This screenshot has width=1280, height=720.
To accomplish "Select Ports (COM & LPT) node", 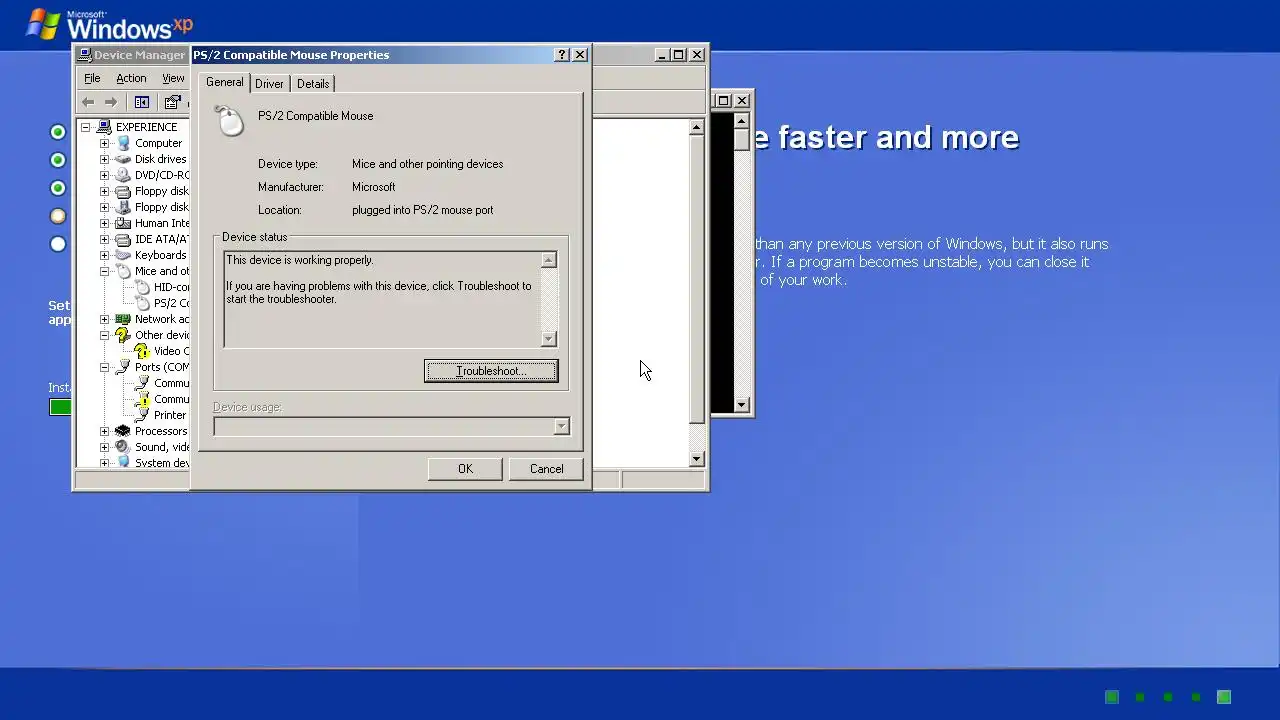I will click(x=162, y=367).
